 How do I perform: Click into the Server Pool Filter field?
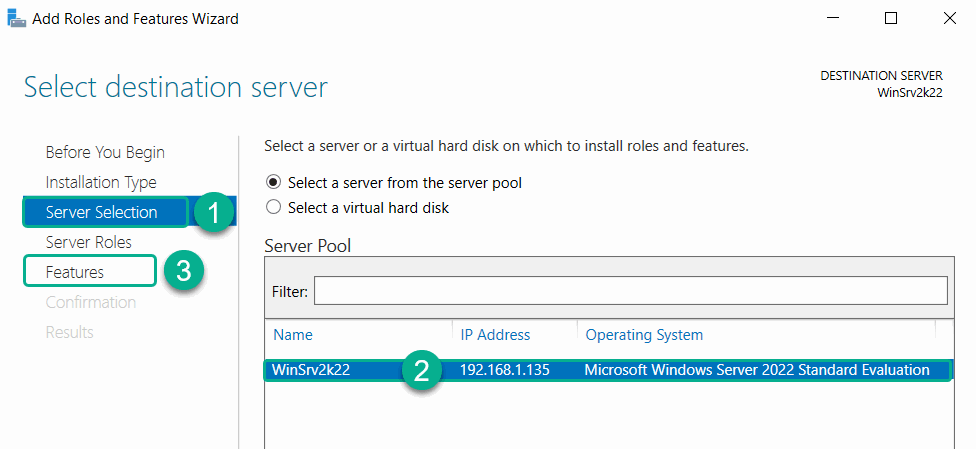pyautogui.click(x=631, y=291)
